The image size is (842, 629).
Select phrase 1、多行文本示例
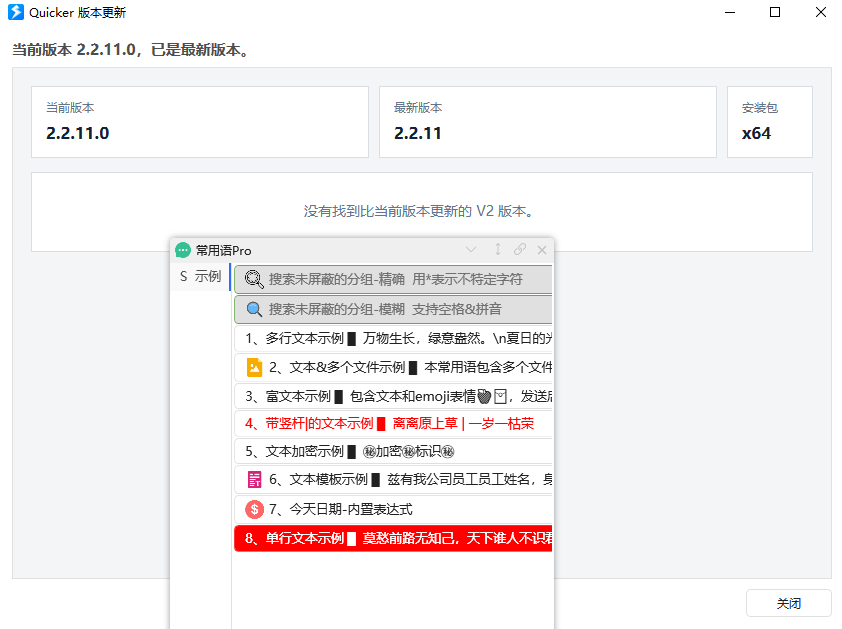point(393,338)
